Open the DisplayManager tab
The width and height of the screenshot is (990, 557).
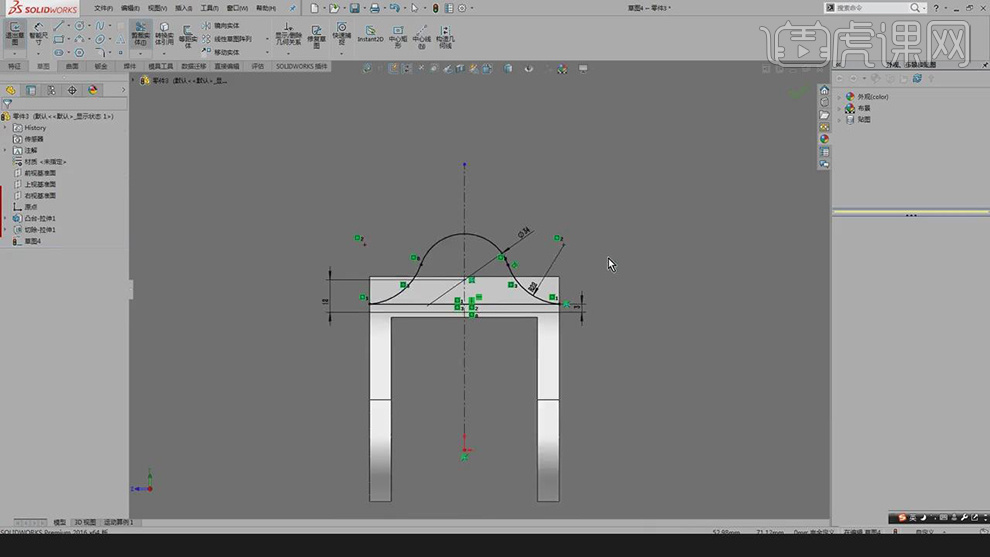pyautogui.click(x=93, y=90)
